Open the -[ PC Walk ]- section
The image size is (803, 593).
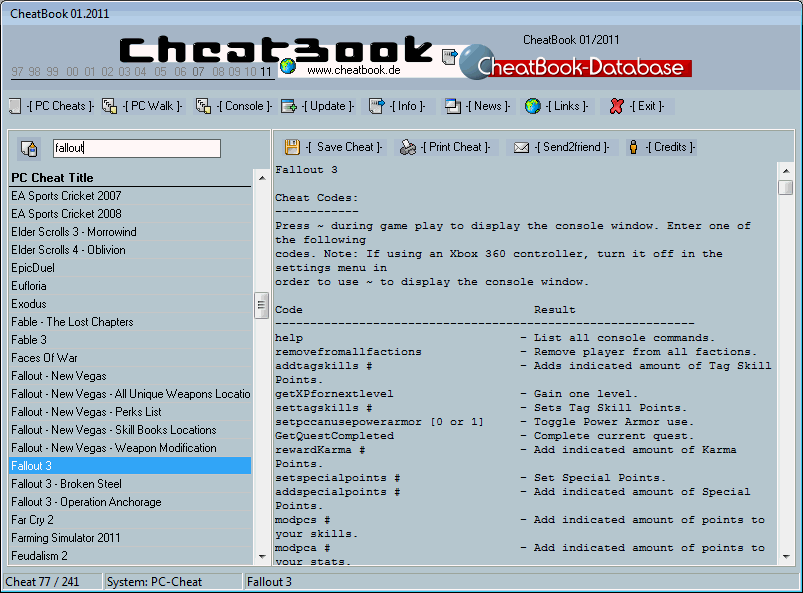click(153, 106)
